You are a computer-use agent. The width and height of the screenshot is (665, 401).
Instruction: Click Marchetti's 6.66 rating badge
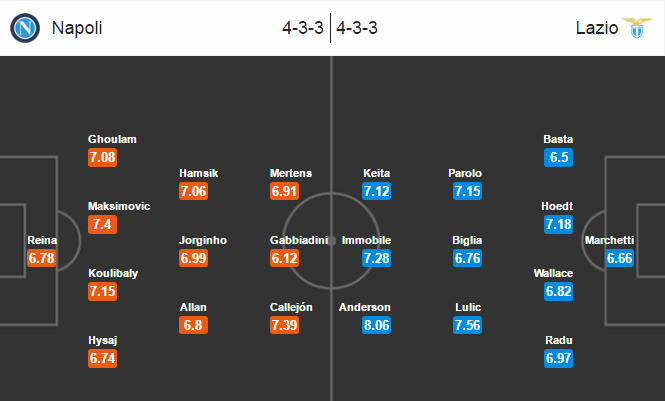pos(619,258)
